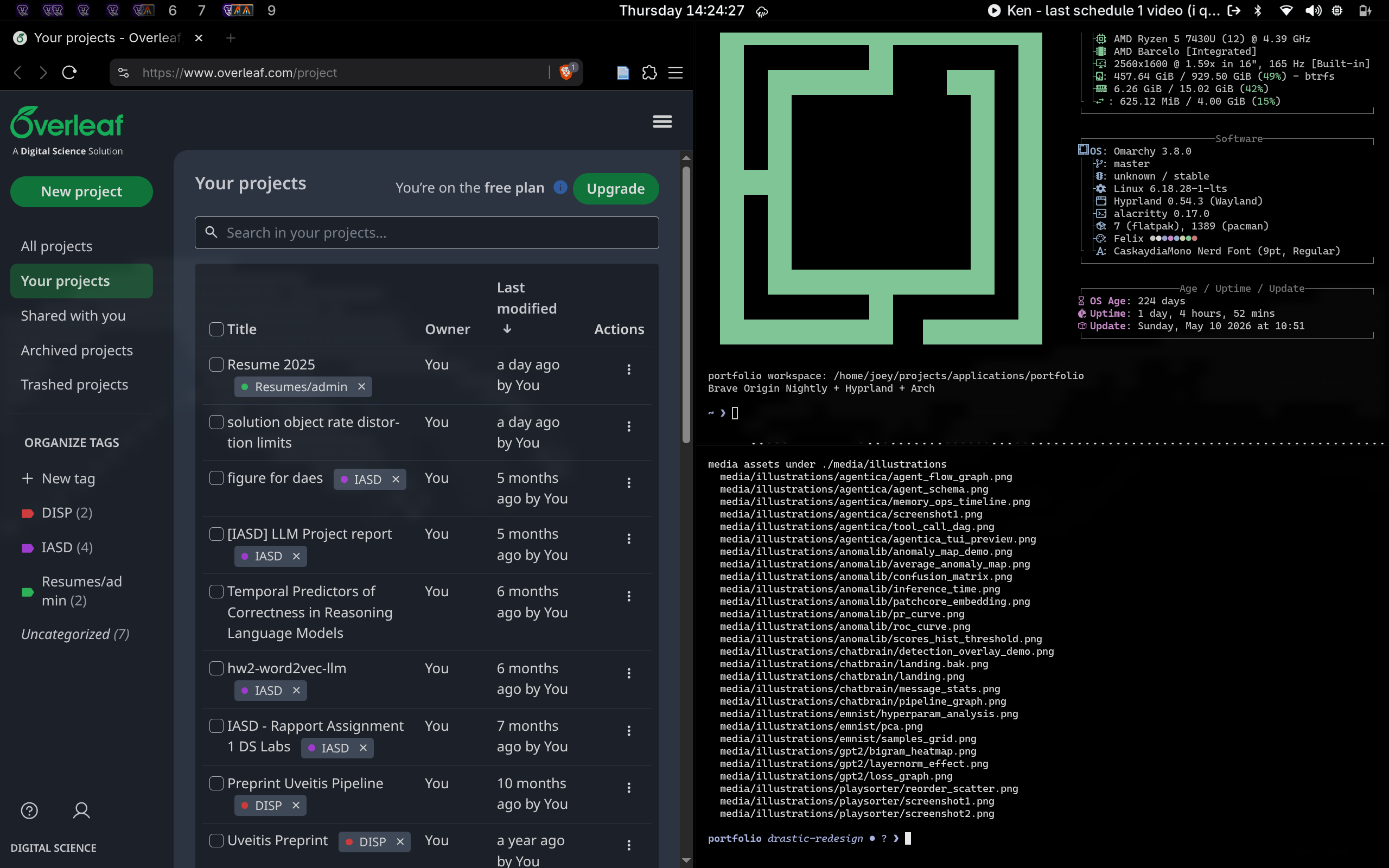The image size is (1389, 868).
Task: Click the Wi-Fi icon in the top bar
Action: (1286, 10)
